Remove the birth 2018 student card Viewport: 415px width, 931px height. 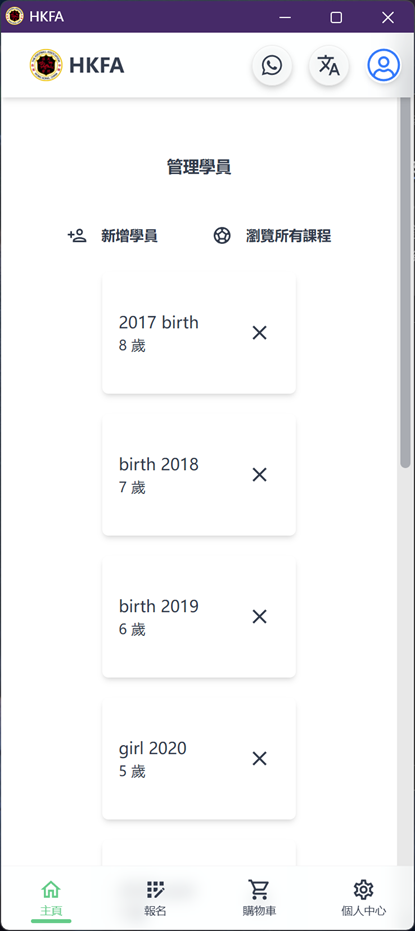click(259, 475)
